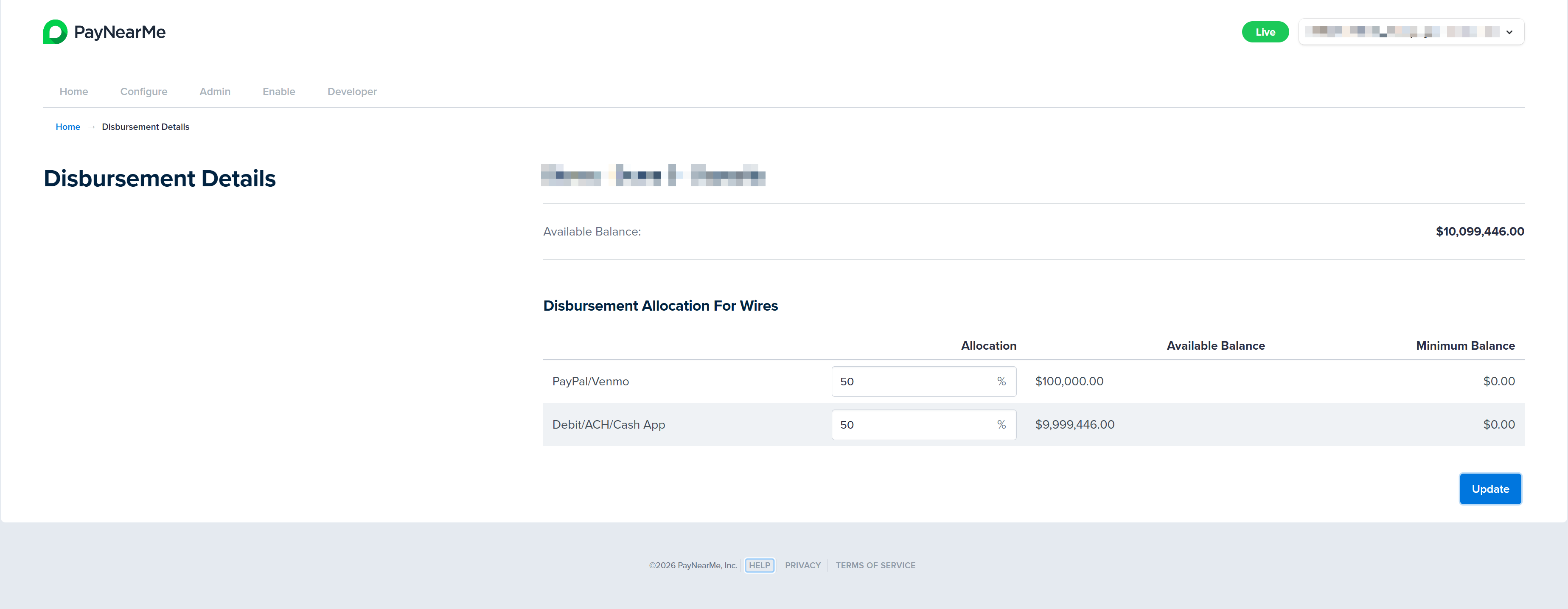Click the Available Balance column header
This screenshot has height=609, width=1568.
tap(1215, 346)
